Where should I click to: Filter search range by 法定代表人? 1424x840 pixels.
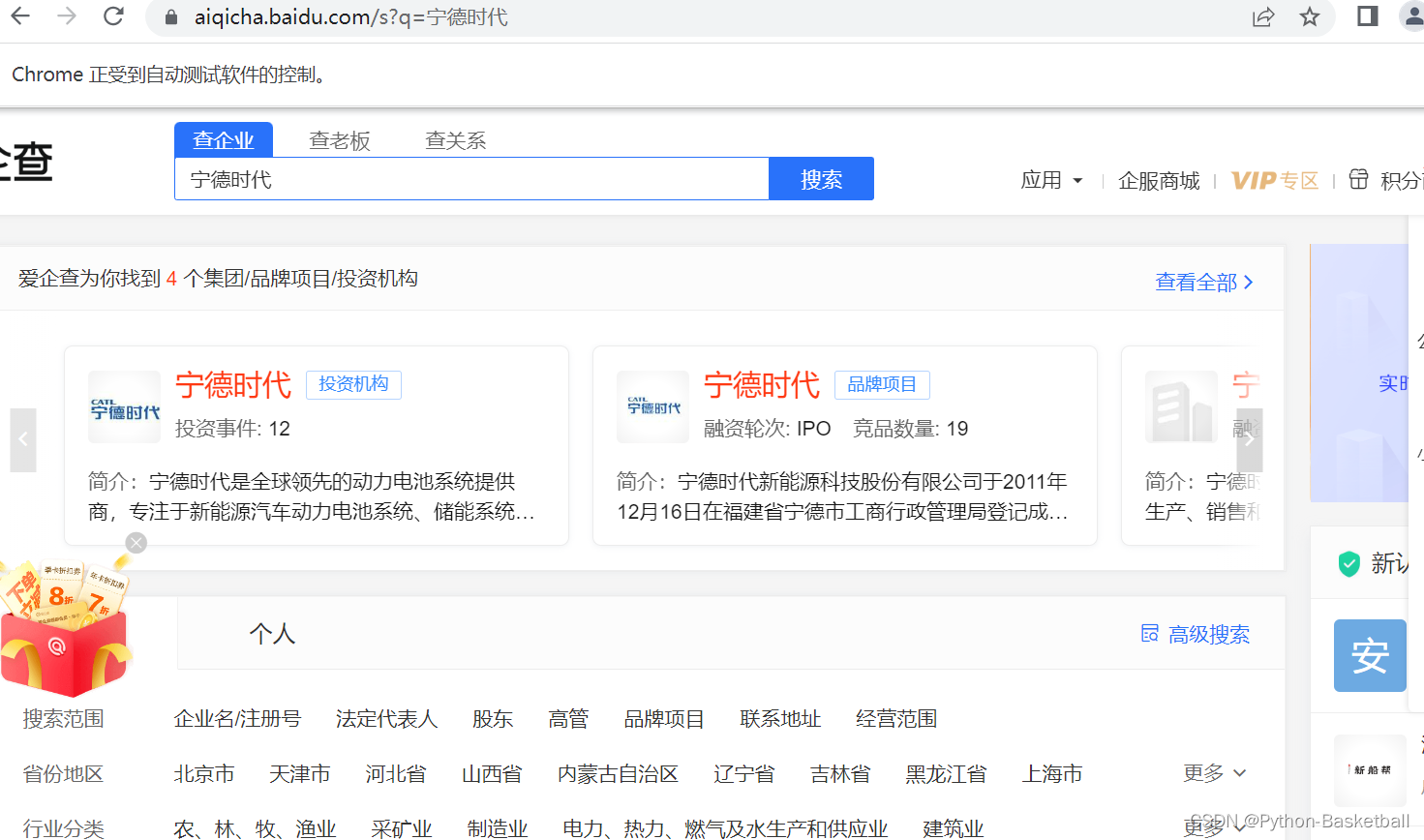(386, 719)
